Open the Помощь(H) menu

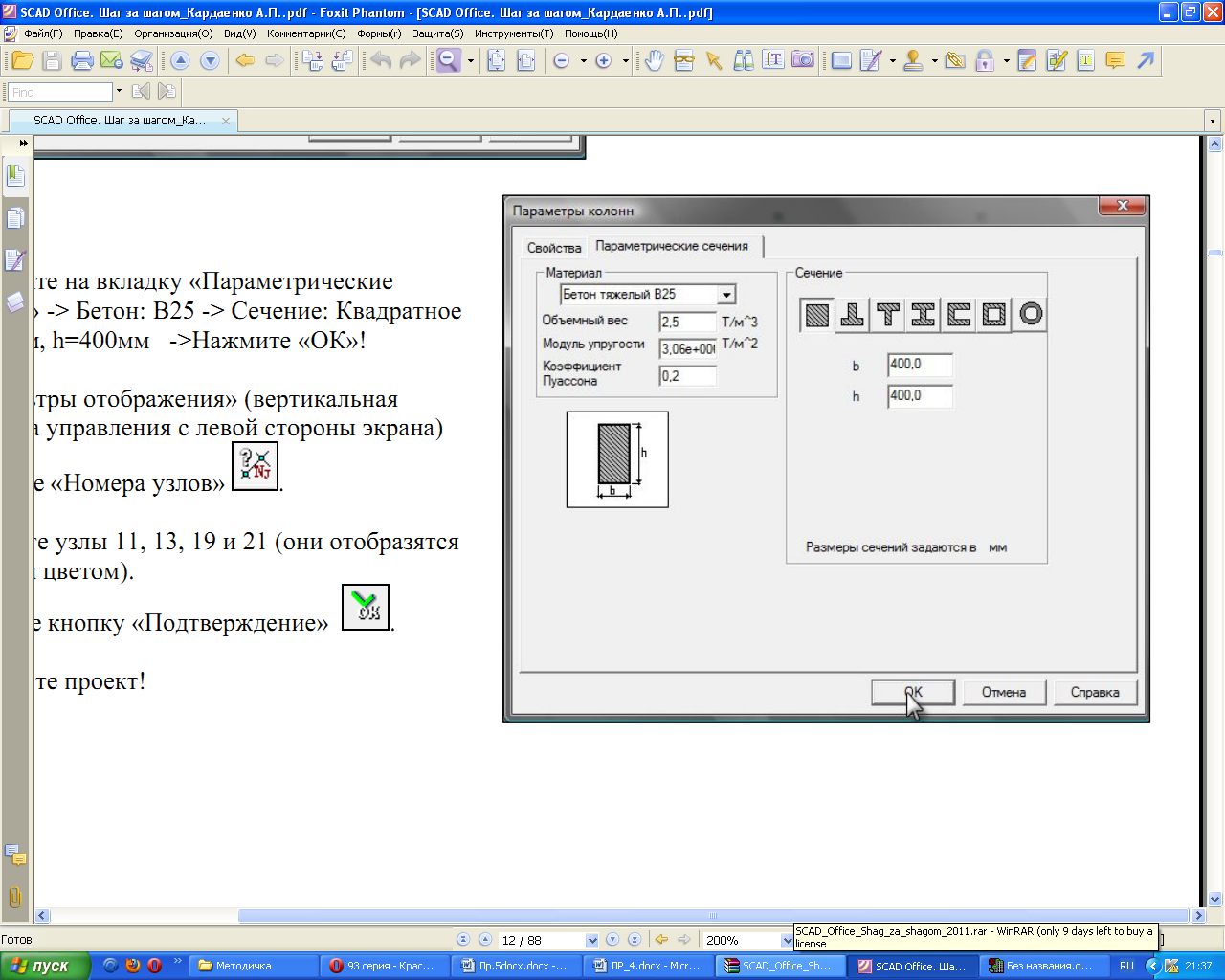click(x=590, y=33)
